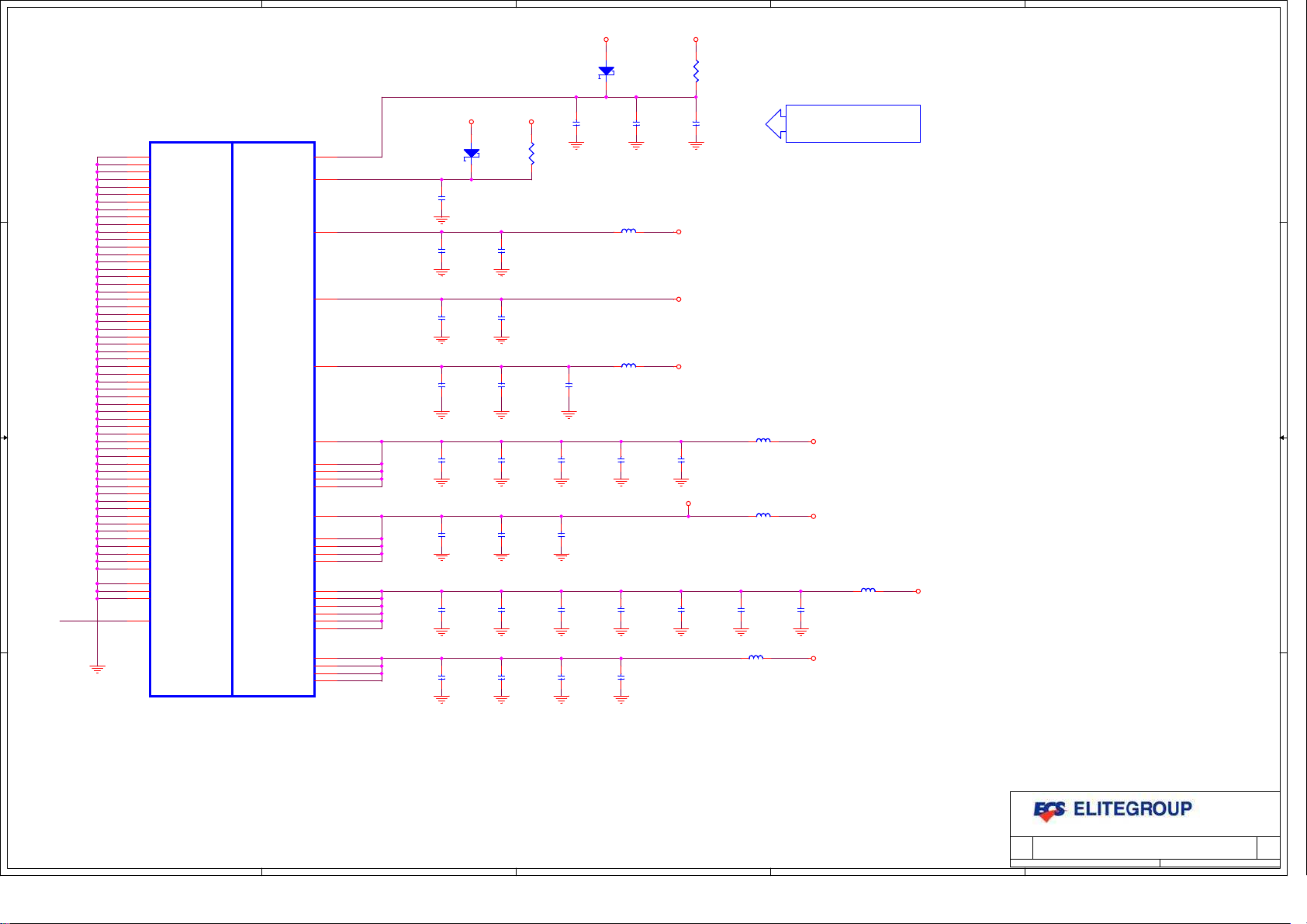Click the end terminal of the inductor-less rail
The image size is (1307, 924).
(679, 299)
